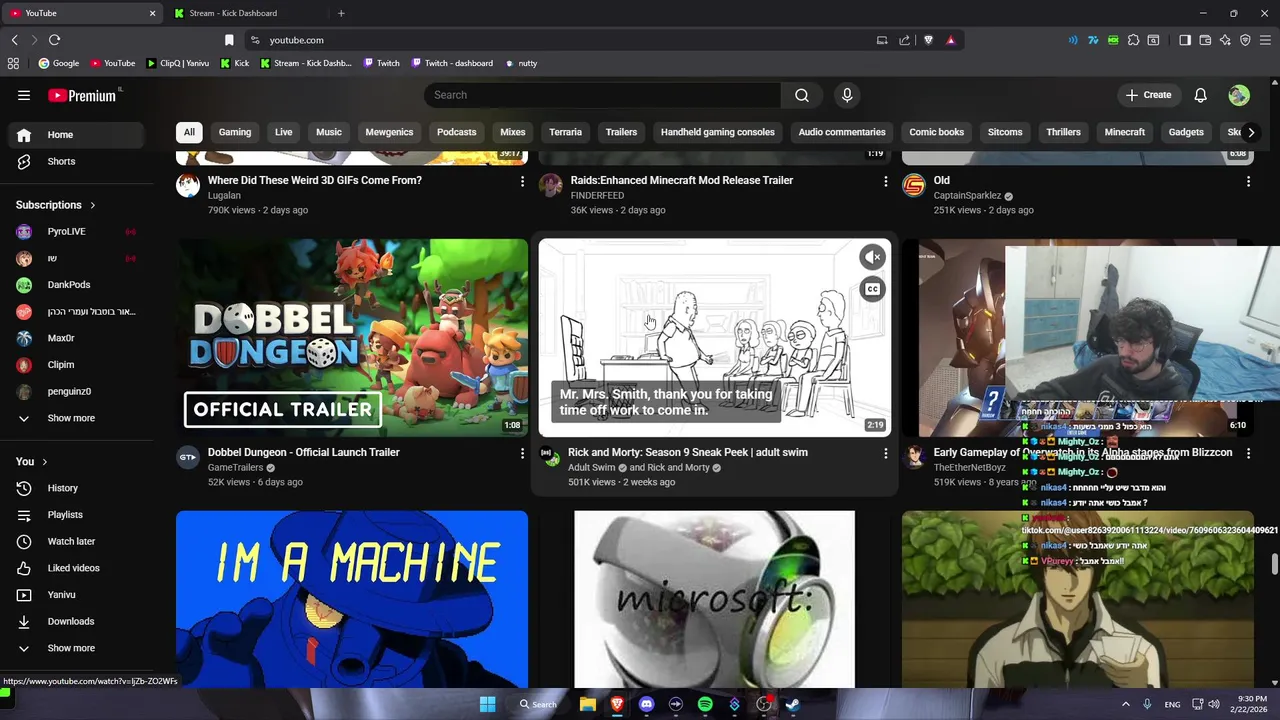Open Brave Rewards triangle icon
This screenshot has width=1280, height=720.
(950, 40)
